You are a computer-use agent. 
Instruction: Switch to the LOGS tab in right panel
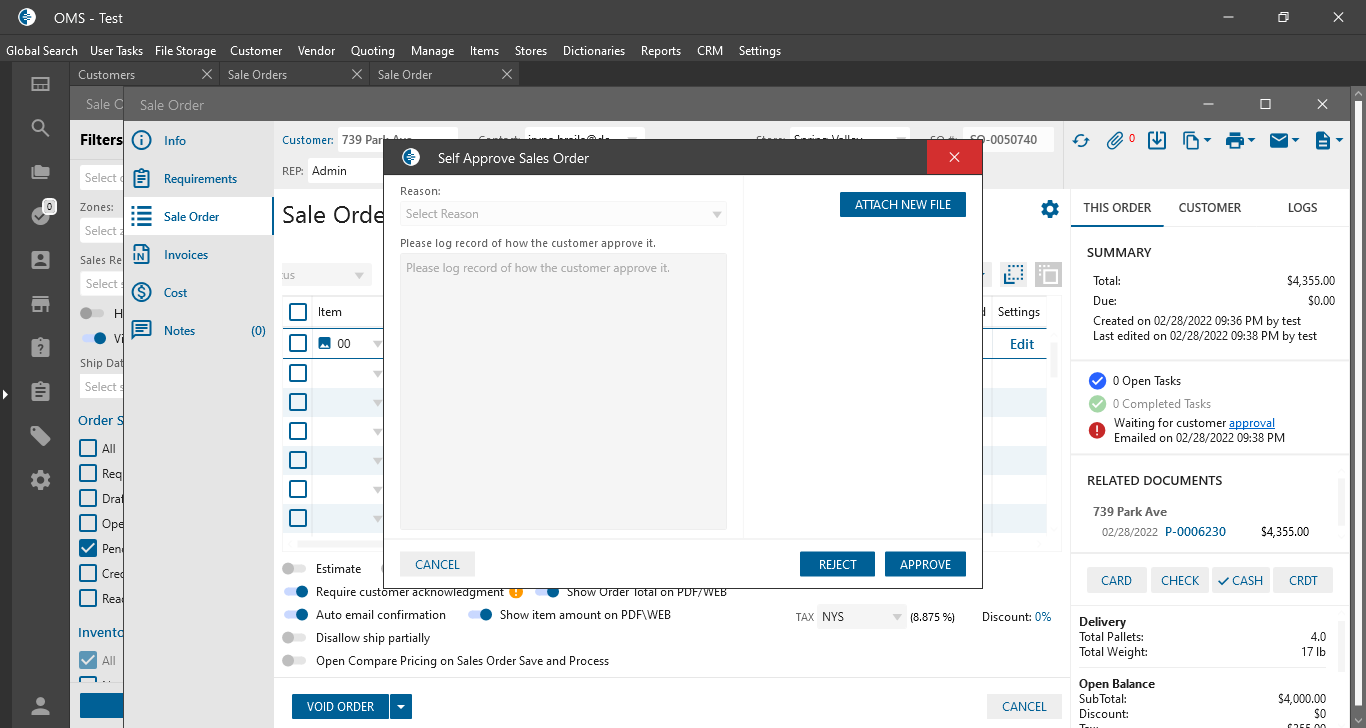pyautogui.click(x=1302, y=208)
